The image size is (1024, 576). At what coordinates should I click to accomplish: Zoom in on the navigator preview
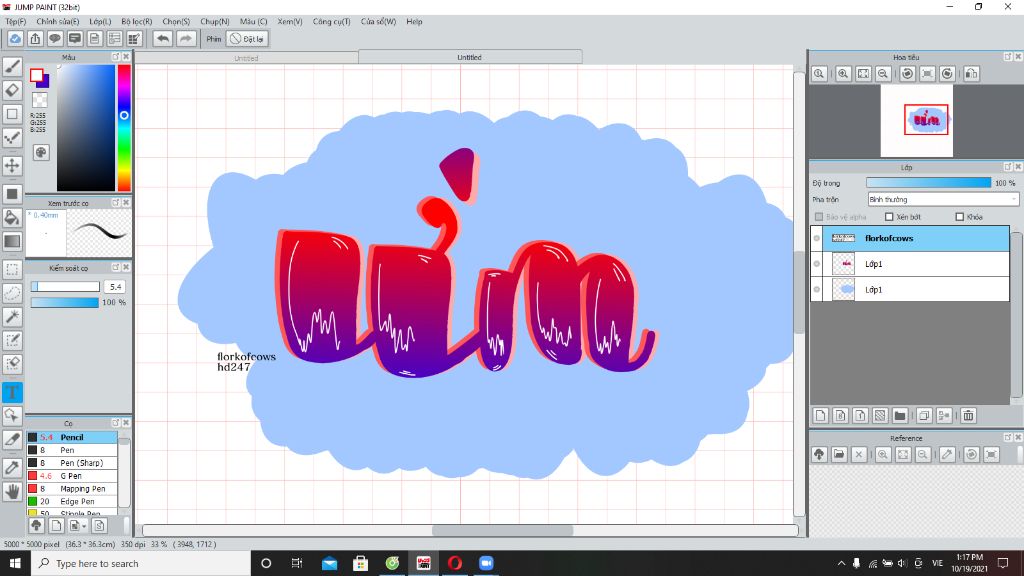pos(843,74)
